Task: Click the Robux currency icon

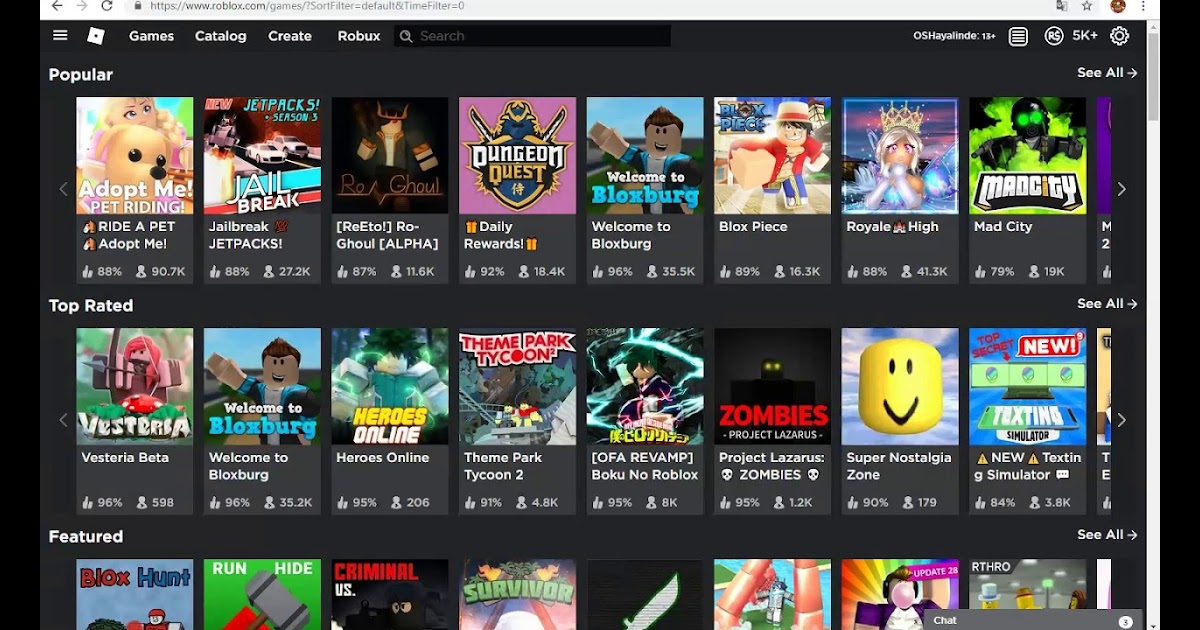Action: click(x=1053, y=36)
